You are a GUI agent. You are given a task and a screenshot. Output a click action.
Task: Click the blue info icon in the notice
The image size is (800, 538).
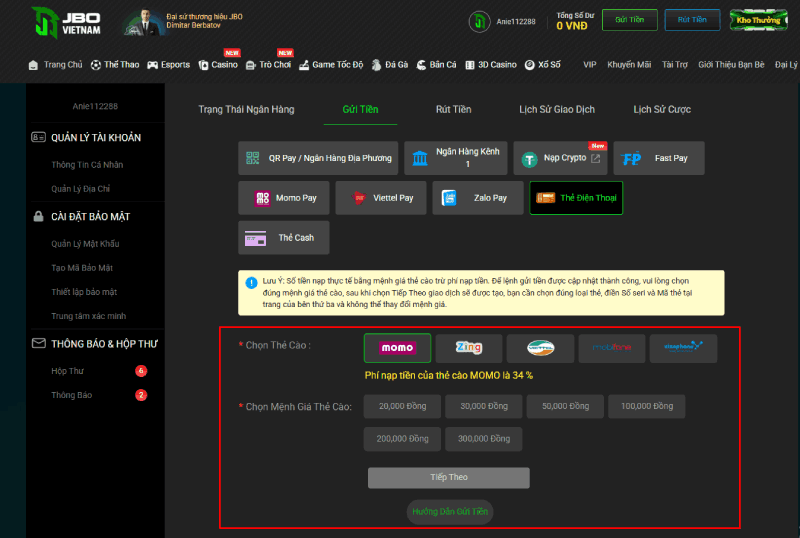(x=251, y=282)
